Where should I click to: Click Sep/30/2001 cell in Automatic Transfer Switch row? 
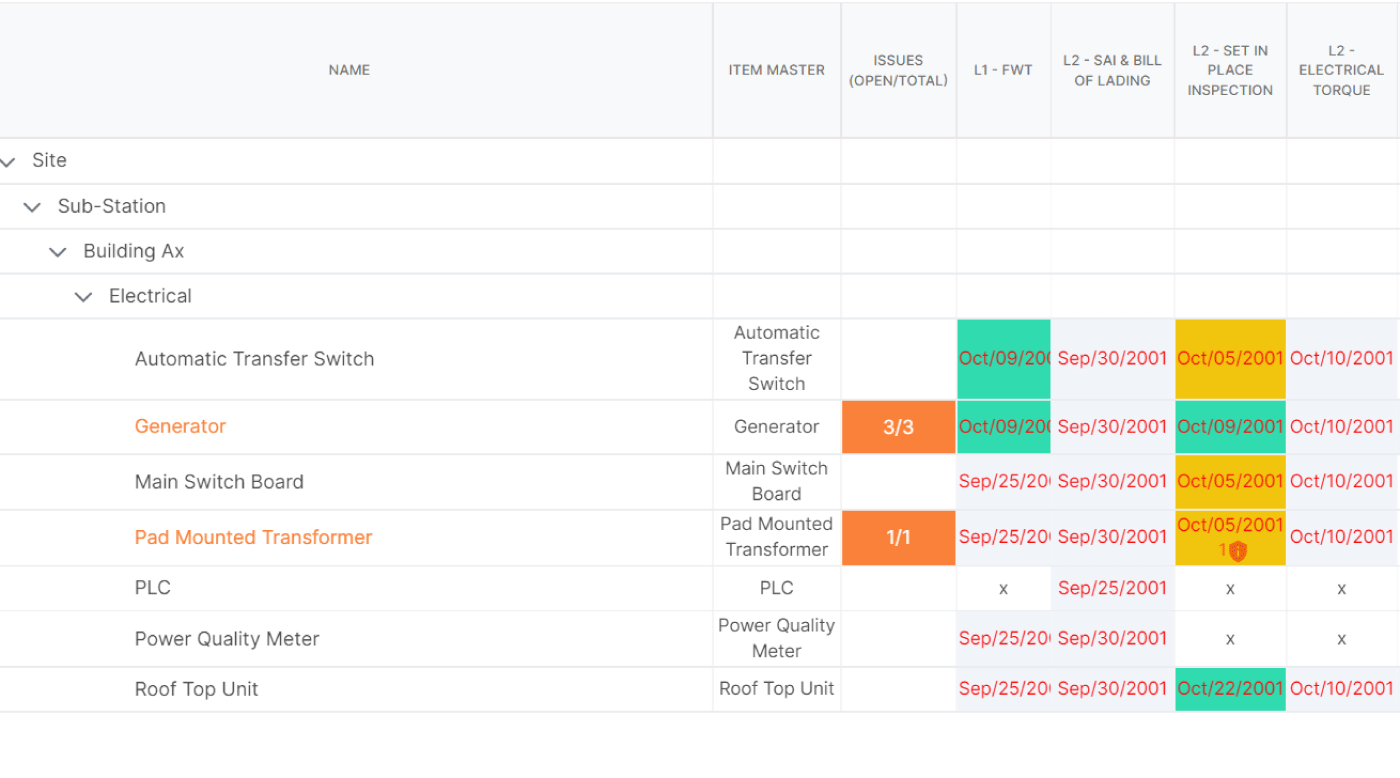tap(1112, 359)
